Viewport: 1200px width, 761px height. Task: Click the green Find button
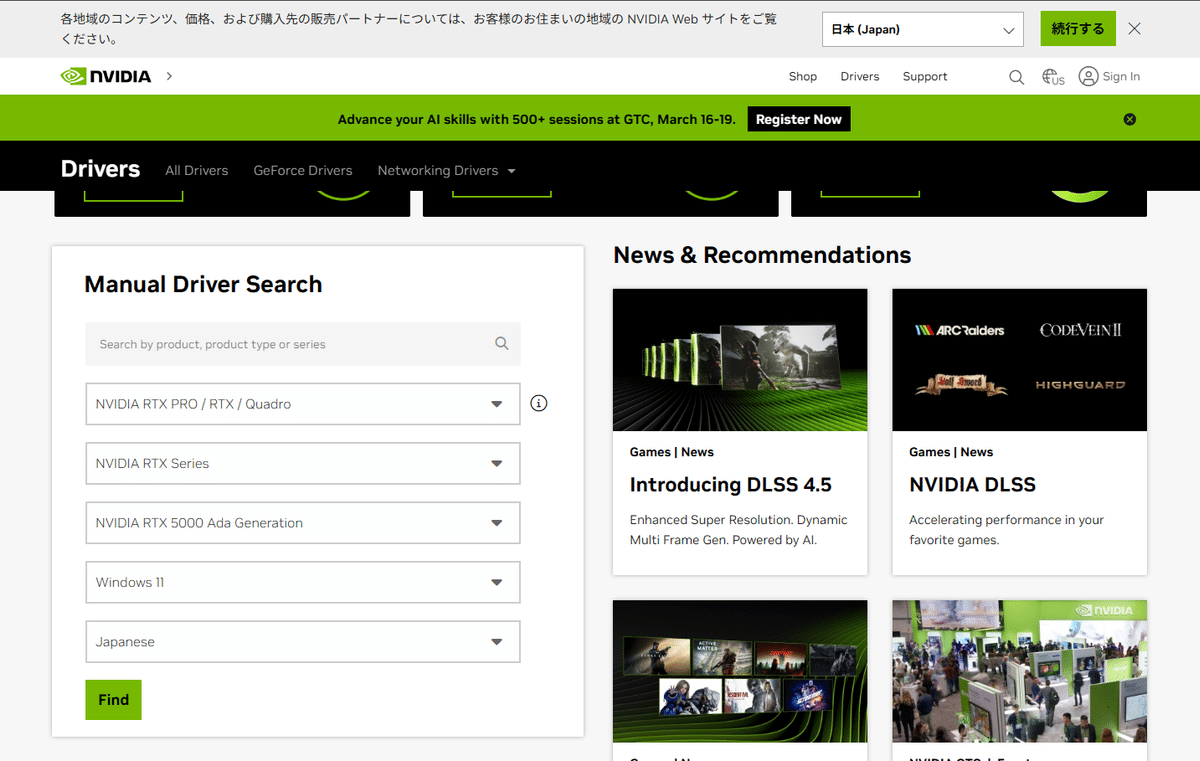click(113, 700)
